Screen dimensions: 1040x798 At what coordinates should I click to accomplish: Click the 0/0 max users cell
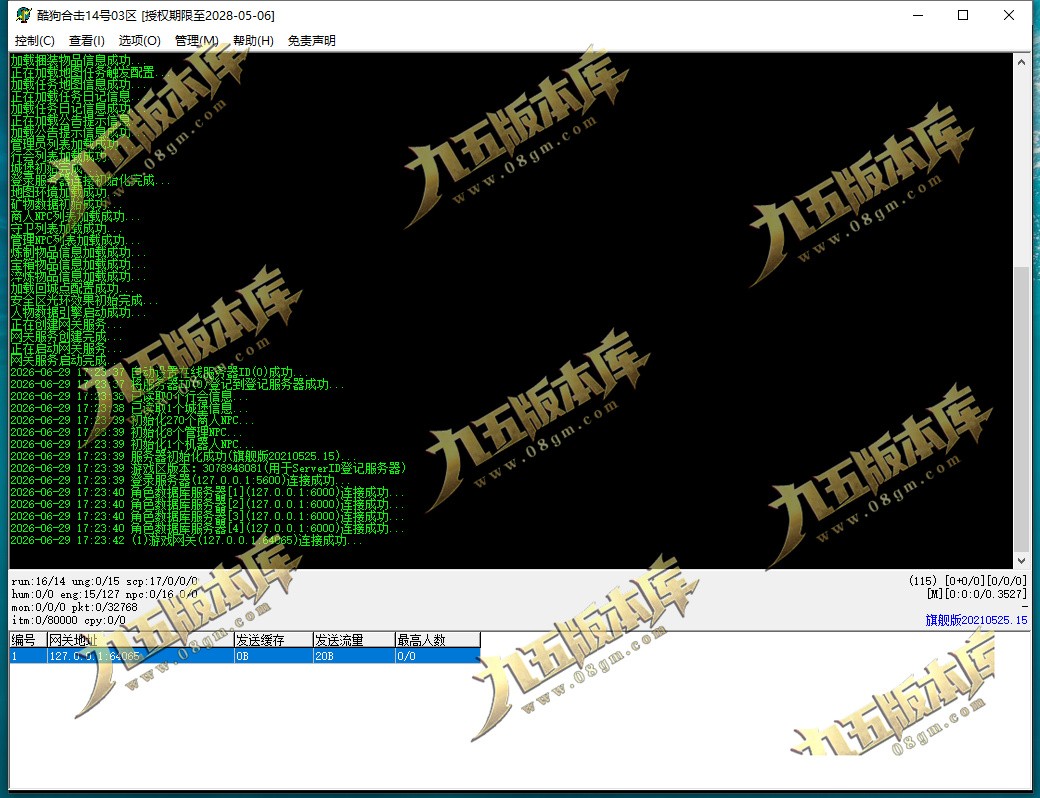coord(437,656)
